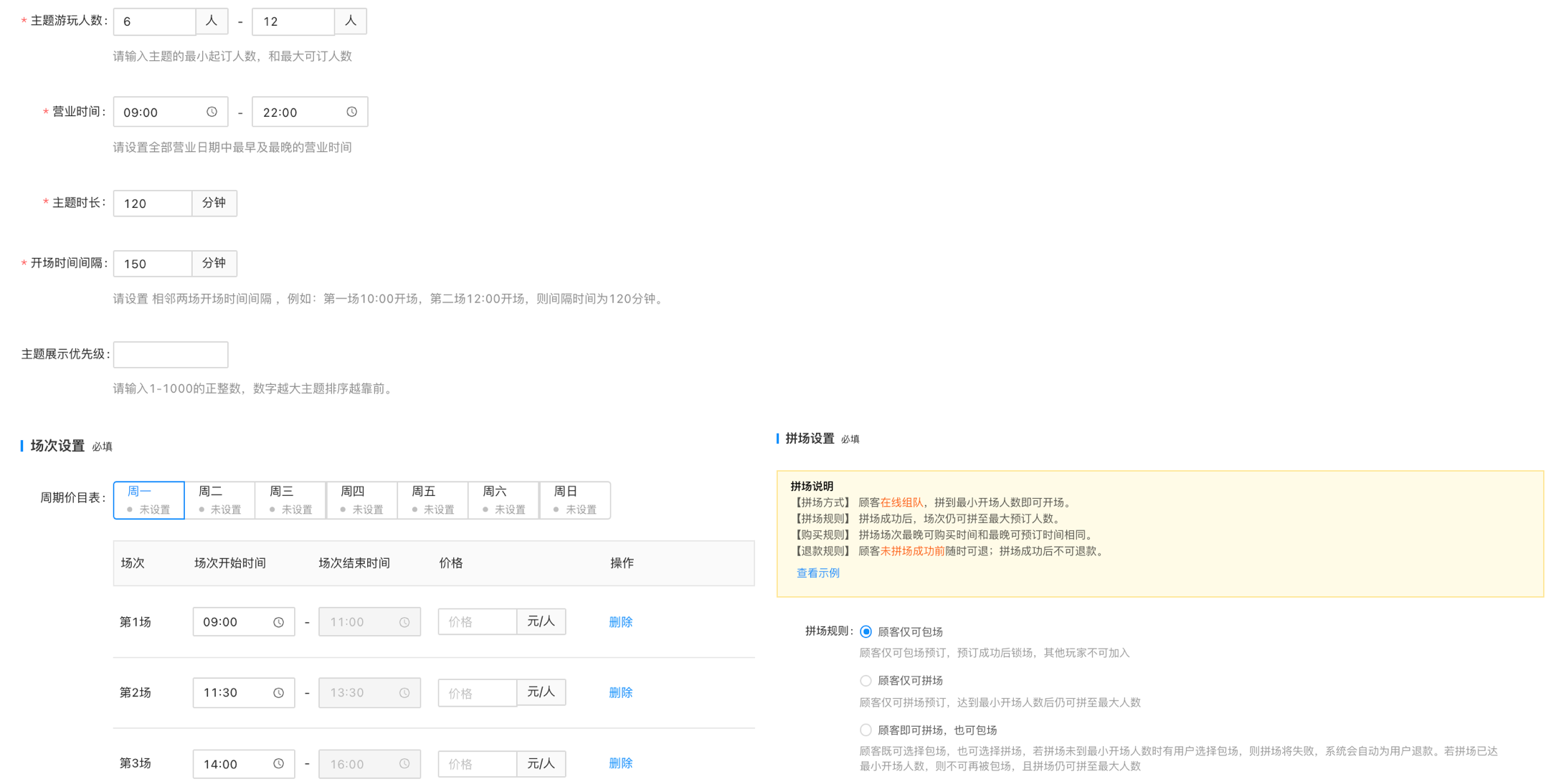Switch to 周六 price tab
Viewport: 1556px width, 784px height.
pyautogui.click(x=504, y=500)
